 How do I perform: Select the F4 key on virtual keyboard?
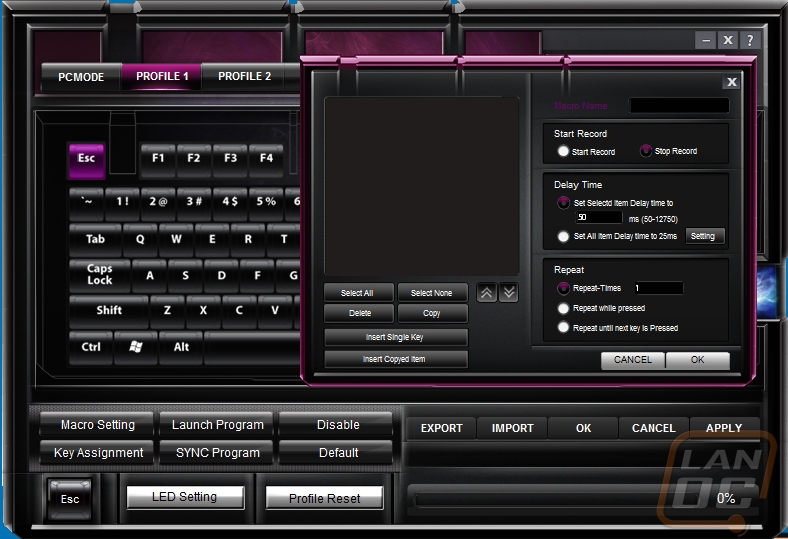(266, 160)
